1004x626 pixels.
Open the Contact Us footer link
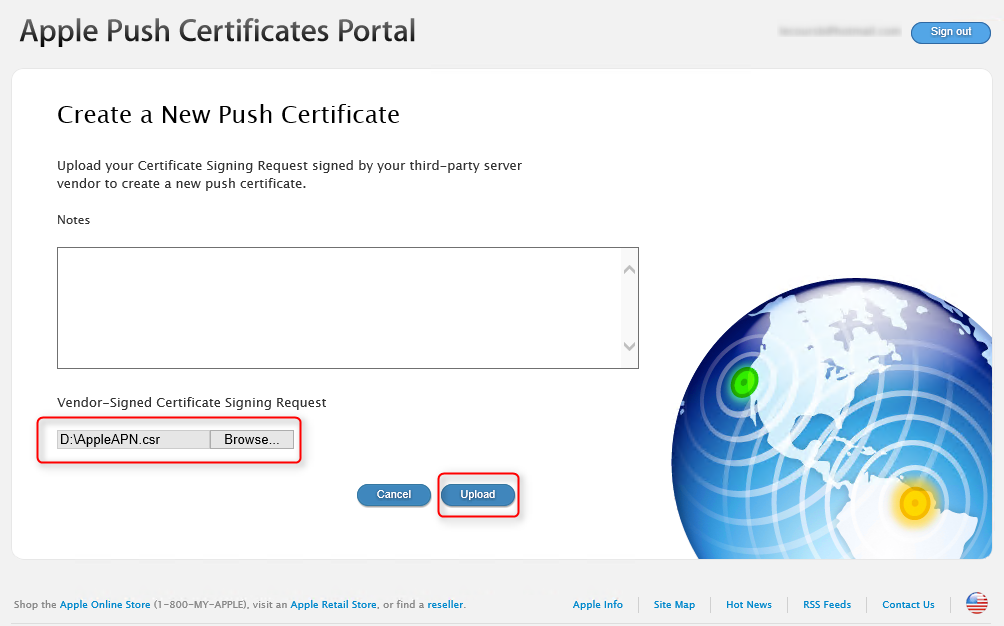pos(908,604)
